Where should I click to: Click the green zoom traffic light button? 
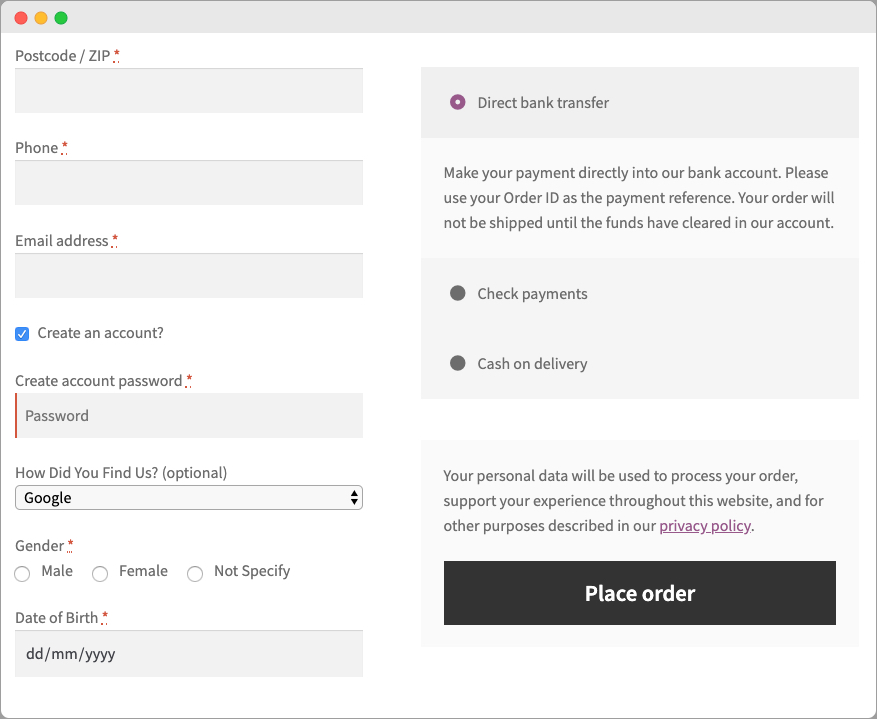tap(60, 17)
